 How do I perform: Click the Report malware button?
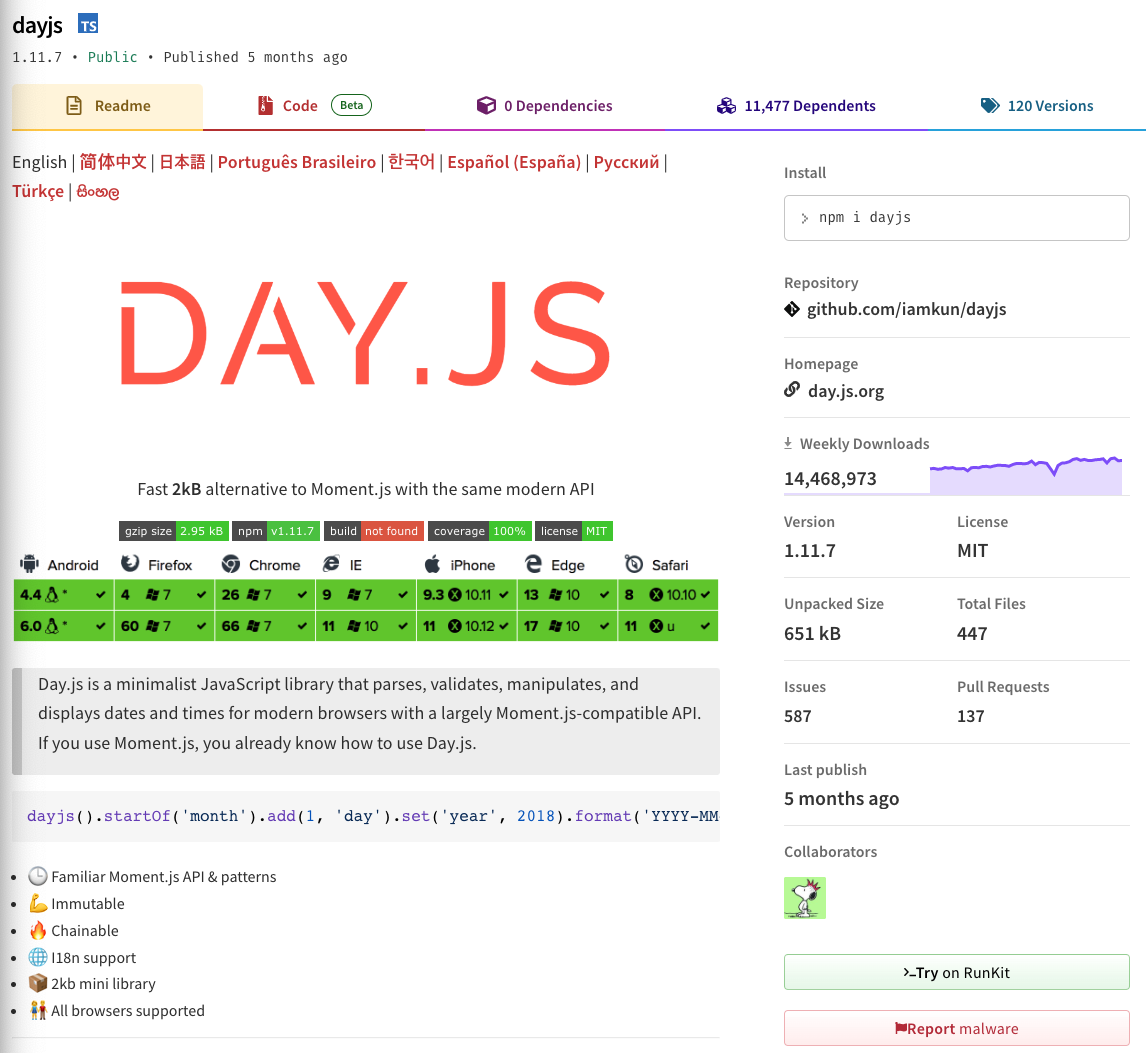956,1028
